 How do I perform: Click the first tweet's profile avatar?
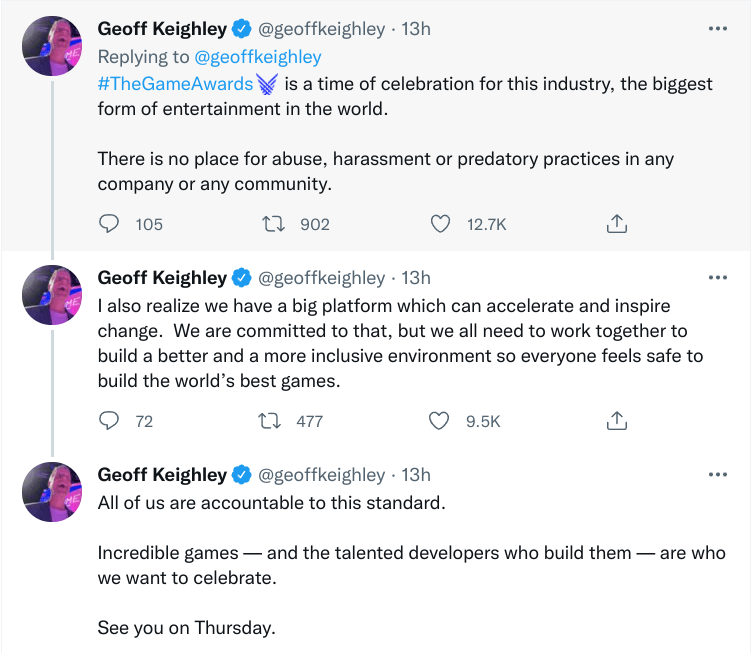point(51,45)
